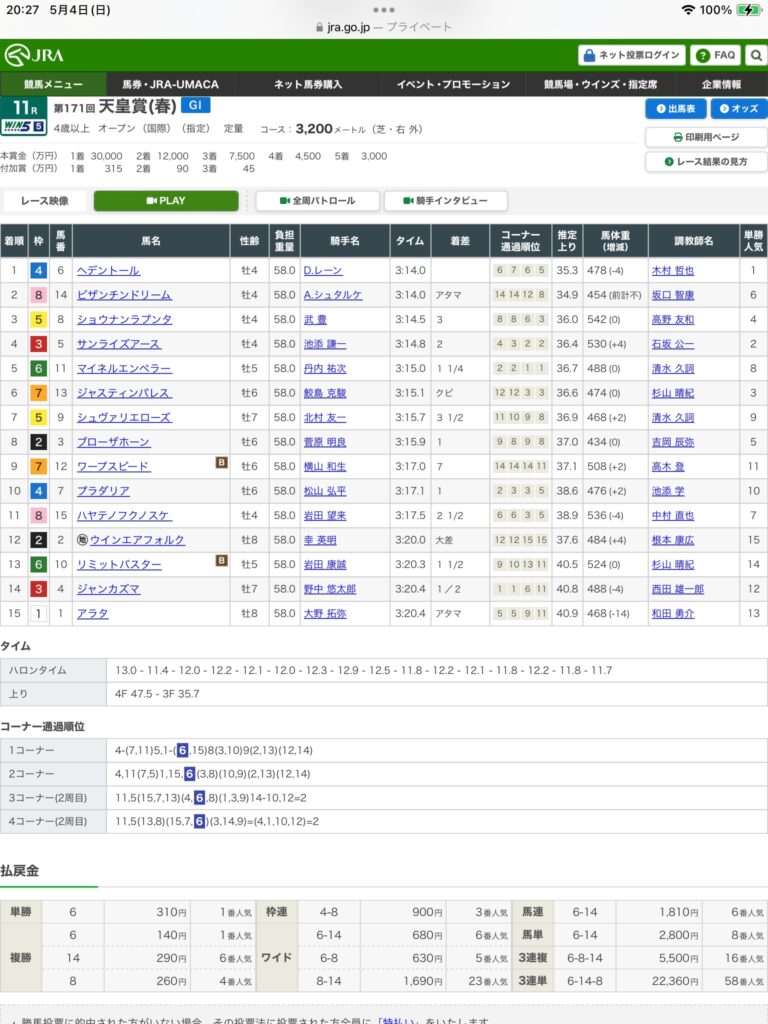
Task: Open trainer 木村 哲也 profile
Action: (x=673, y=270)
